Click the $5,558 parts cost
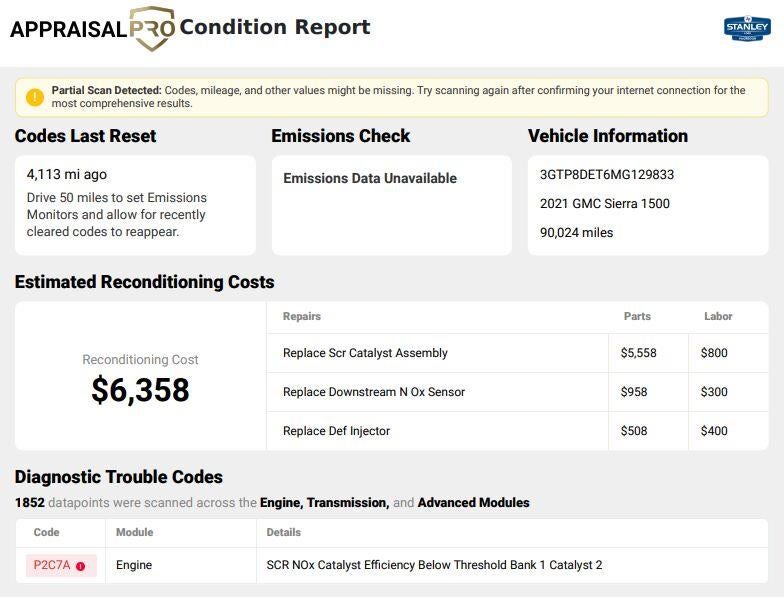Image resolution: width=784 pixels, height=597 pixels. (x=638, y=353)
